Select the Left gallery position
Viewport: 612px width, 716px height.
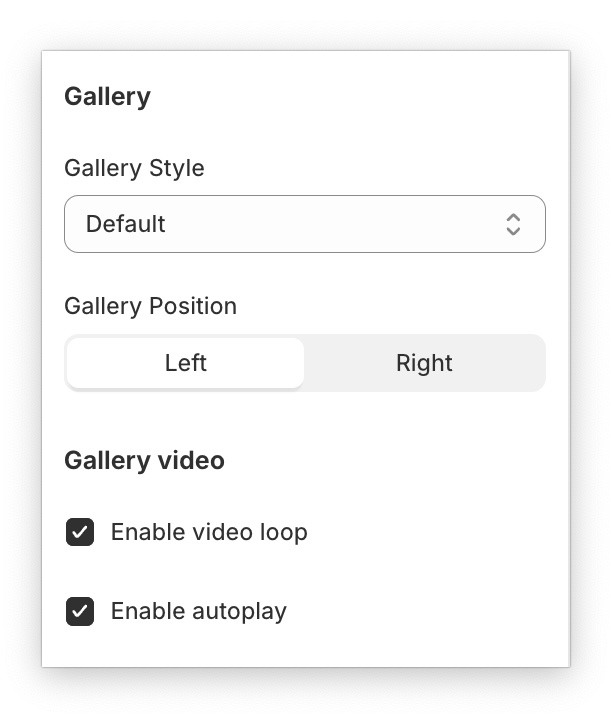pyautogui.click(x=185, y=363)
